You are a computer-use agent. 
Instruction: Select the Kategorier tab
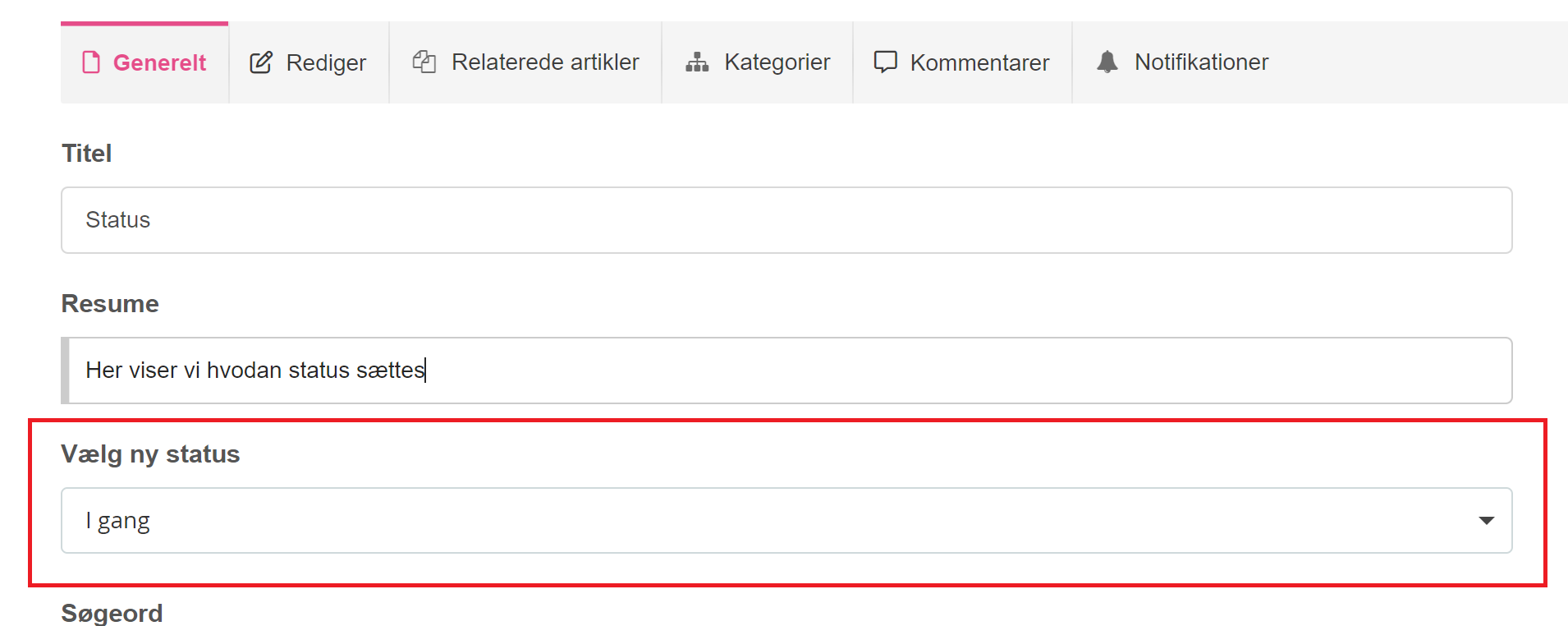click(x=777, y=62)
